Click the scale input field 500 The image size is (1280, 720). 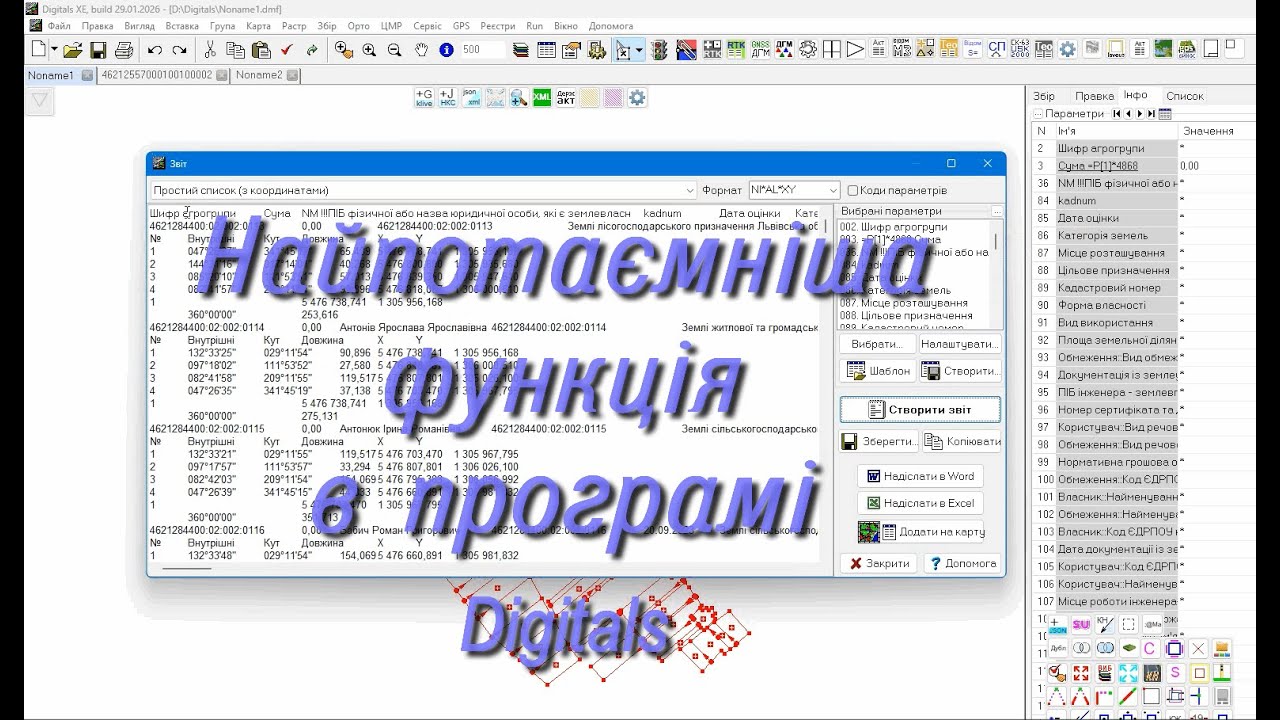(483, 49)
